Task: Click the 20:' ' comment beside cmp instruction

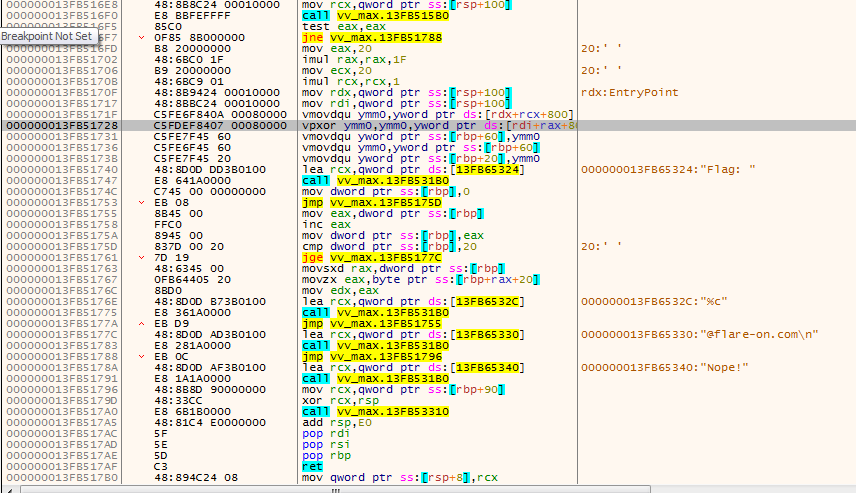Action: pyautogui.click(x=602, y=247)
